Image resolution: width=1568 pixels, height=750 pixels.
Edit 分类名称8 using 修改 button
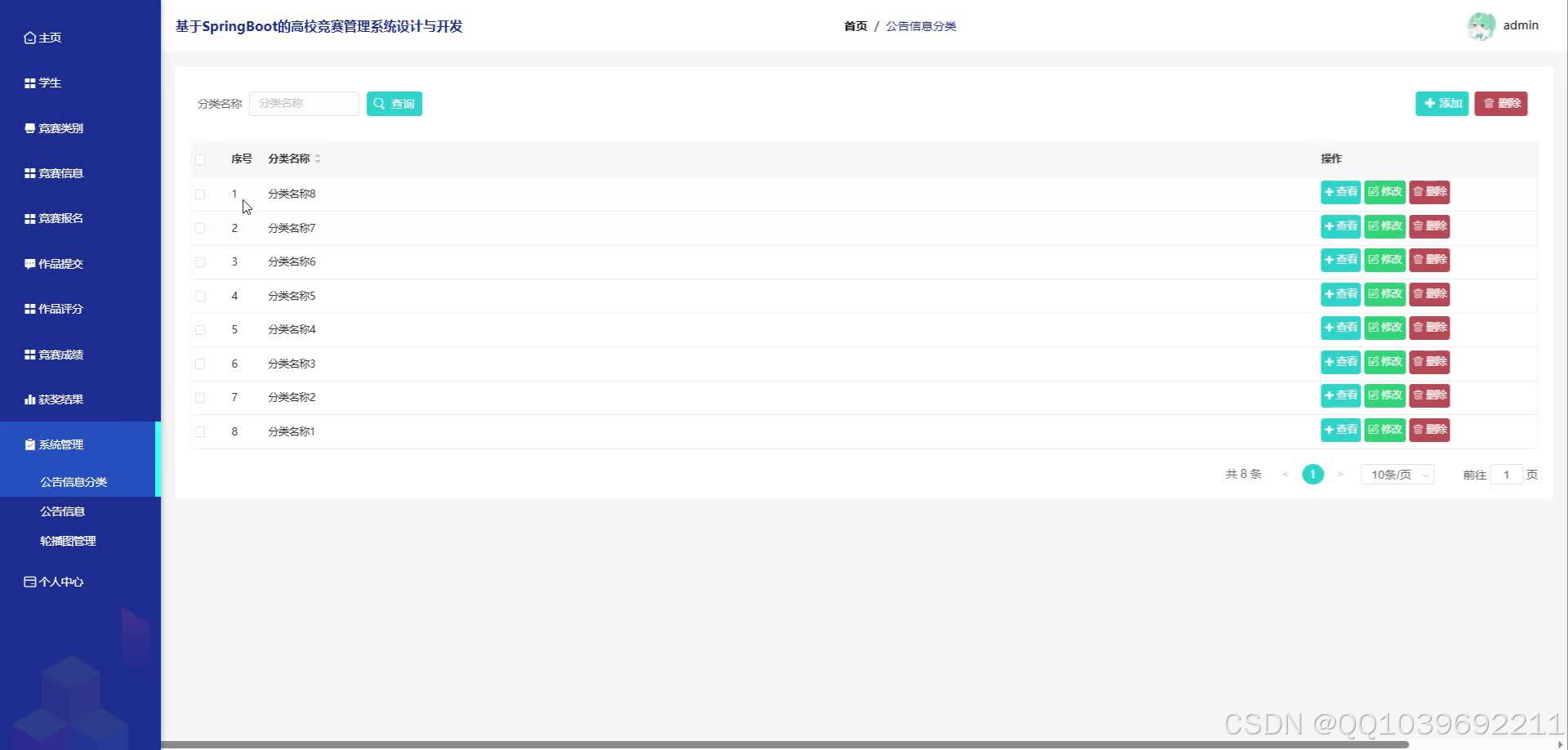(x=1385, y=192)
